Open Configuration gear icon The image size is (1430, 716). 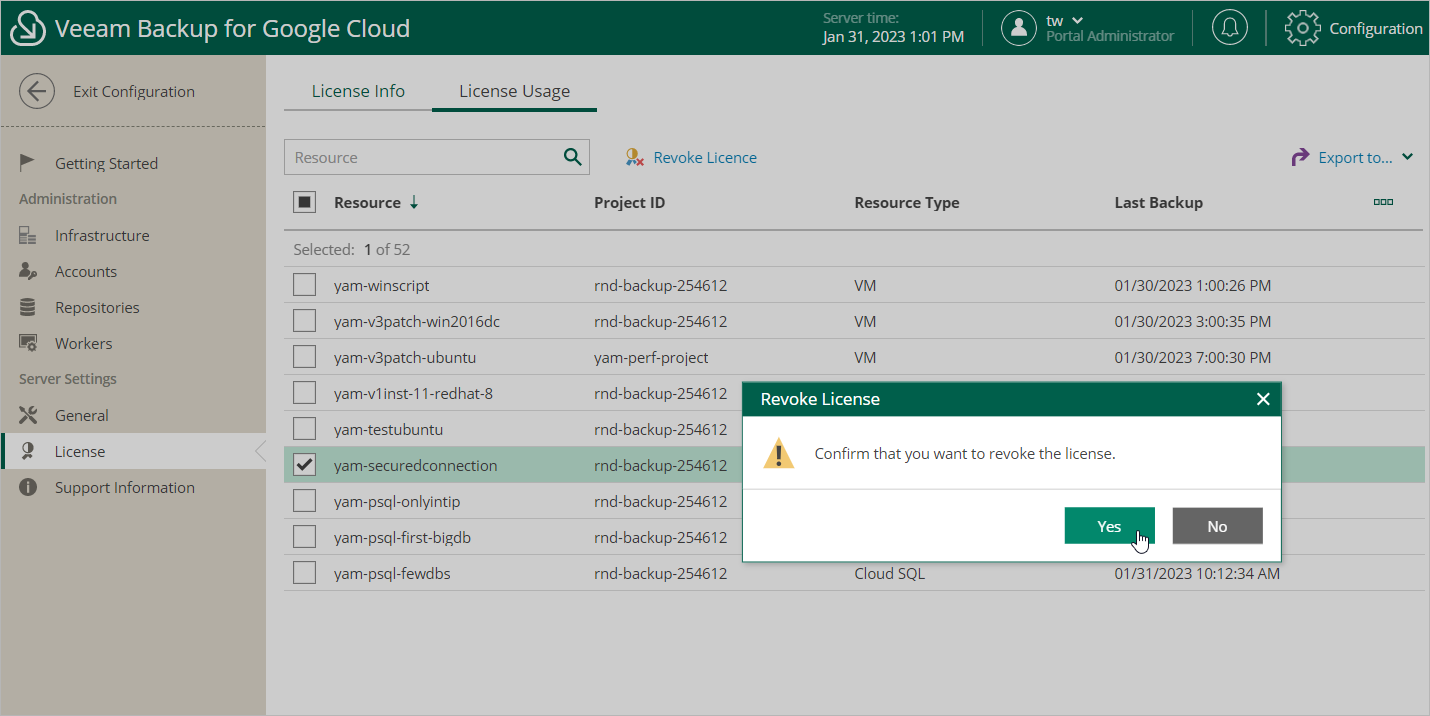pyautogui.click(x=1302, y=28)
